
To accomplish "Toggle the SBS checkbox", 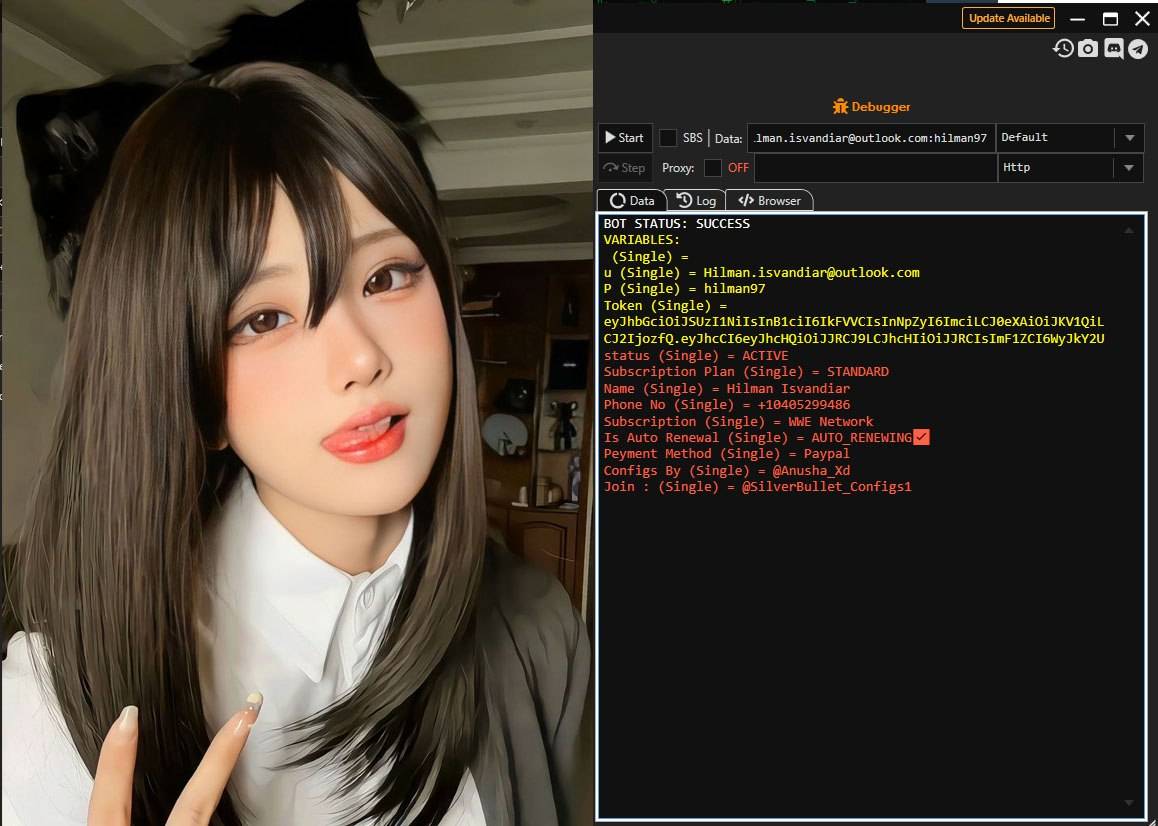I will pyautogui.click(x=668, y=137).
